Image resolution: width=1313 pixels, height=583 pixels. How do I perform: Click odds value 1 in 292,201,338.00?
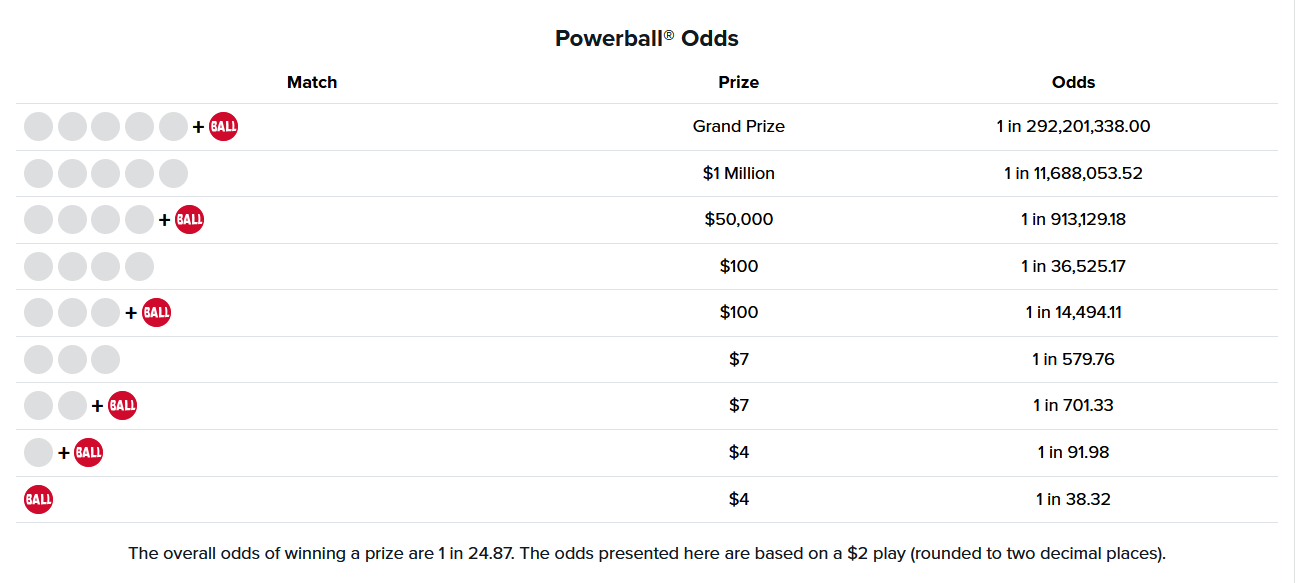[1073, 127]
